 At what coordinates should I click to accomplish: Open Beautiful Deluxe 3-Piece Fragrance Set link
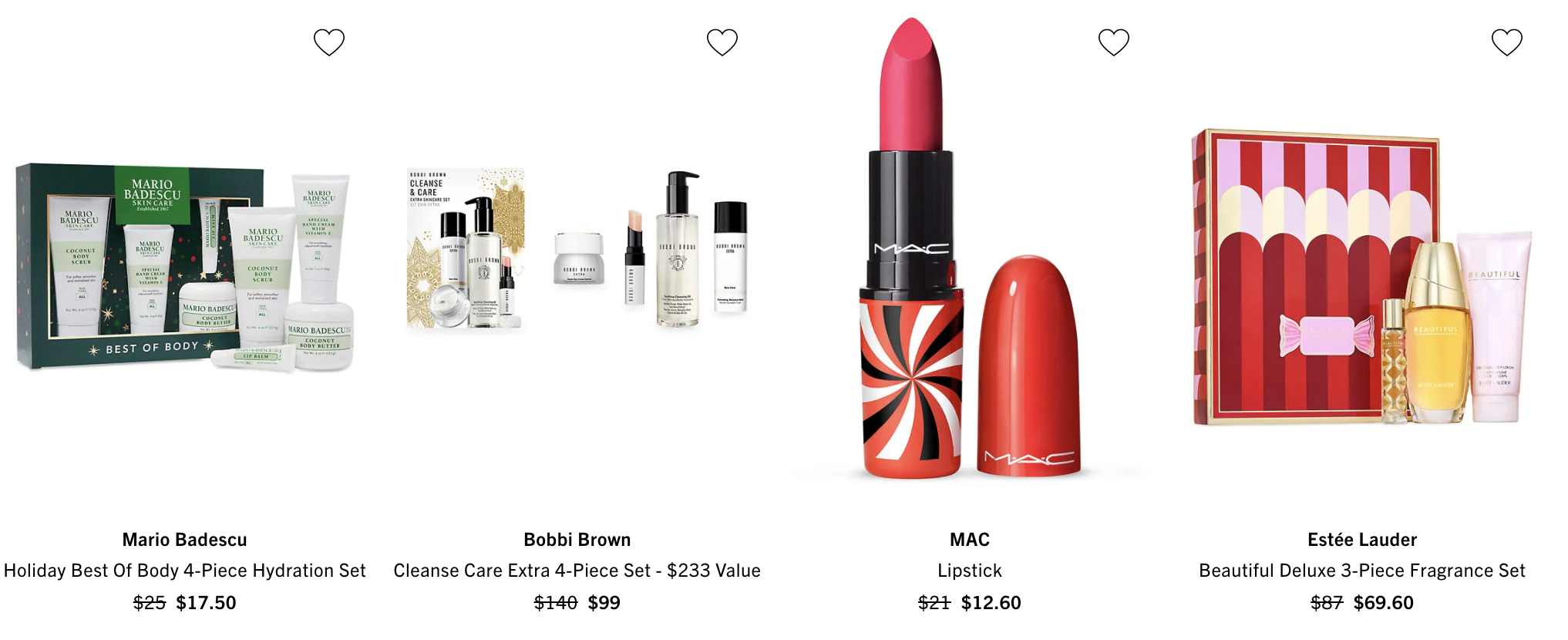tap(1362, 571)
